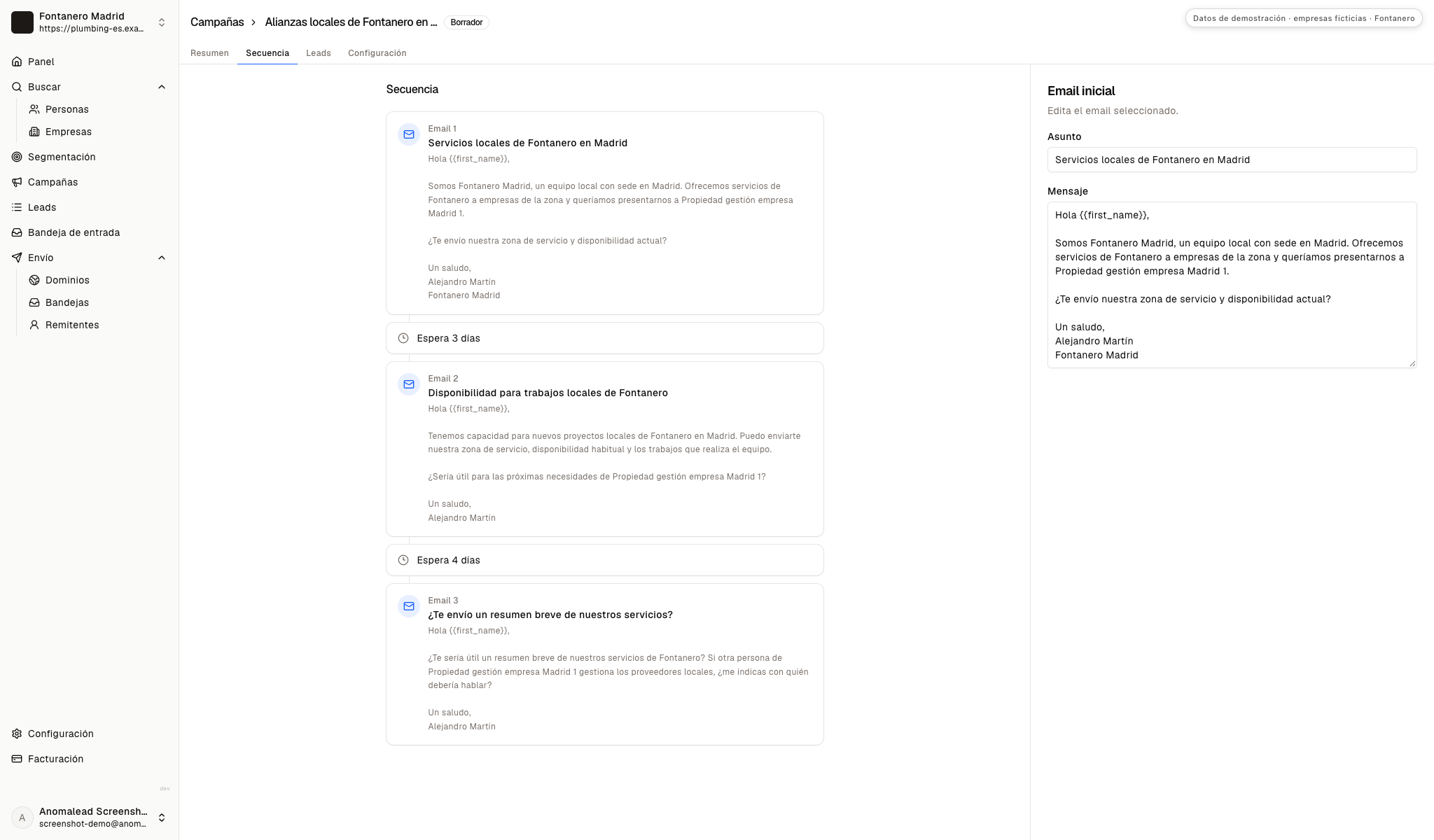The image size is (1434, 840).
Task: Click the 'Secuencia' section heading
Action: tap(412, 90)
